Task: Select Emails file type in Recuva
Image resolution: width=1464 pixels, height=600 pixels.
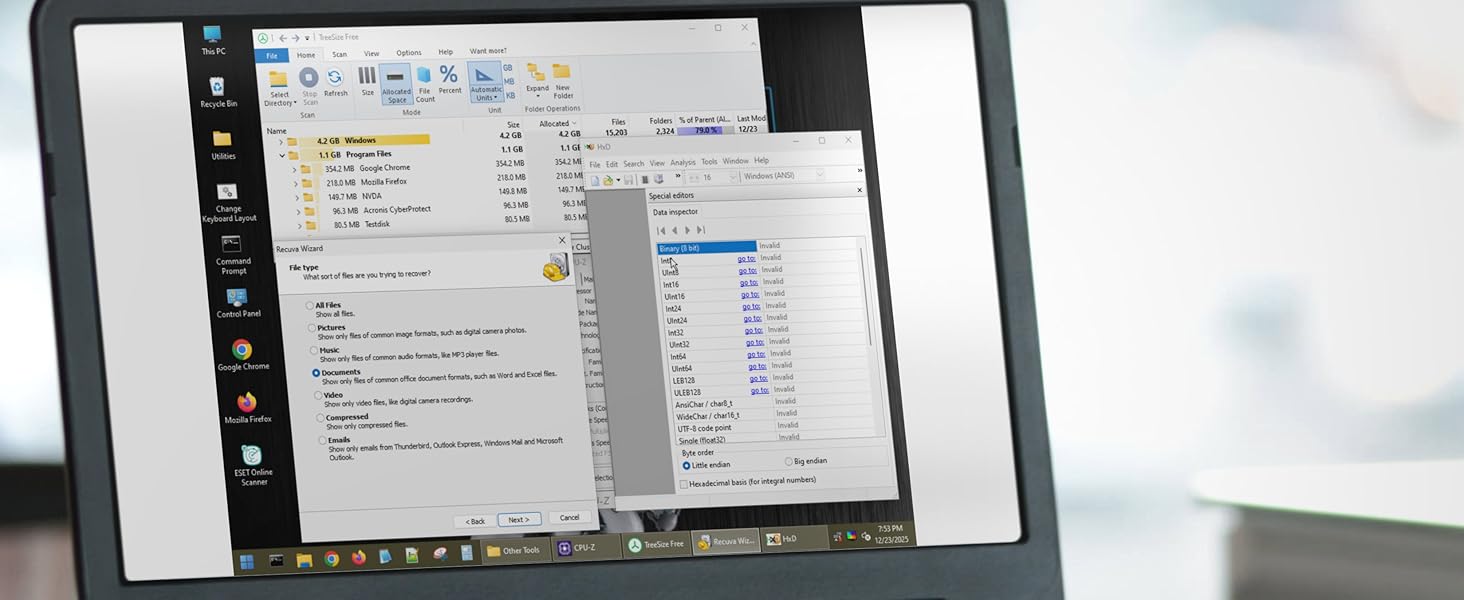Action: [x=322, y=439]
